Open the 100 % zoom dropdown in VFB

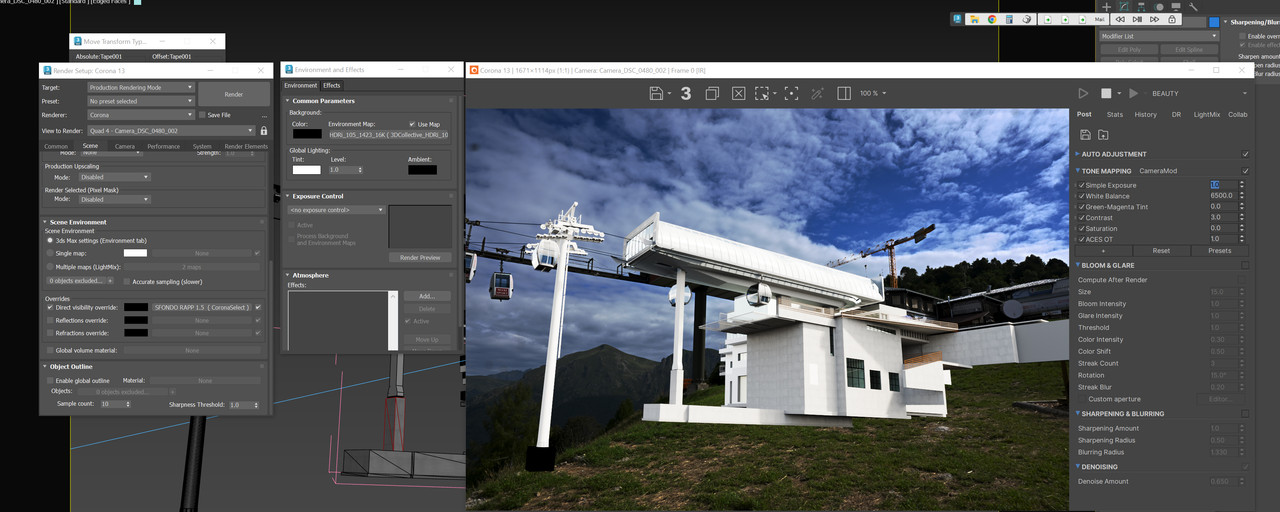[873, 93]
